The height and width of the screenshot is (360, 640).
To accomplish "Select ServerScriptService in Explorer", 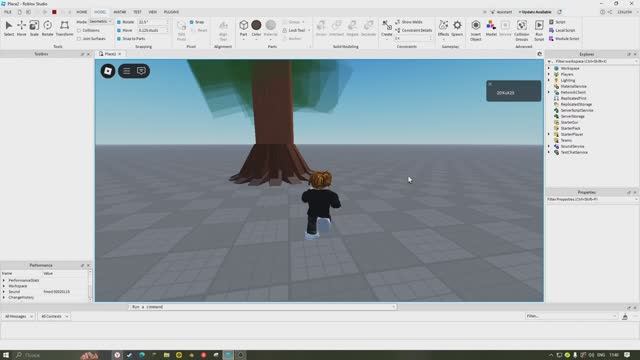I will [577, 110].
